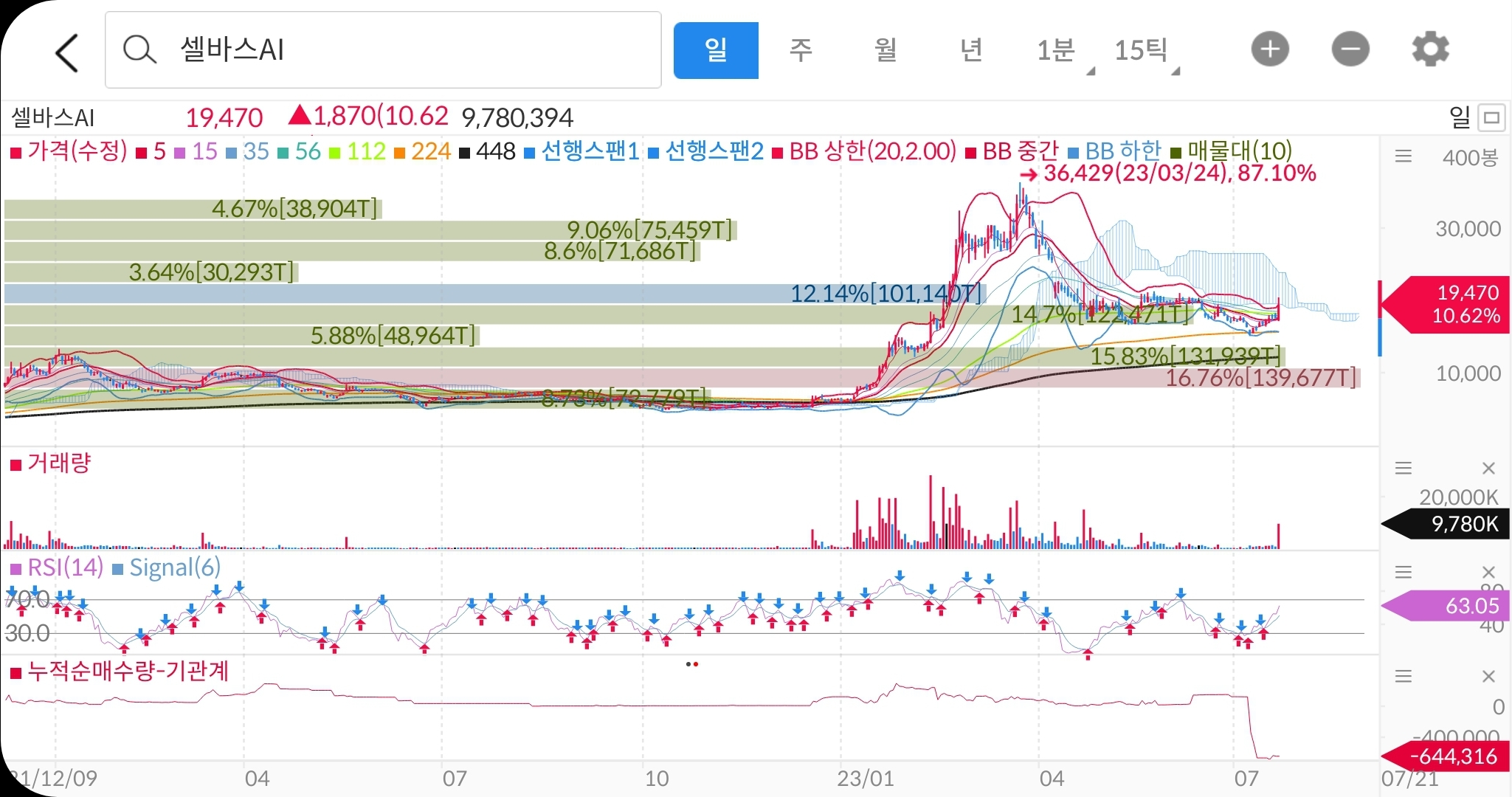Close the 거래량 volume panel
Screen dimensions: 1512x797
(1488, 469)
